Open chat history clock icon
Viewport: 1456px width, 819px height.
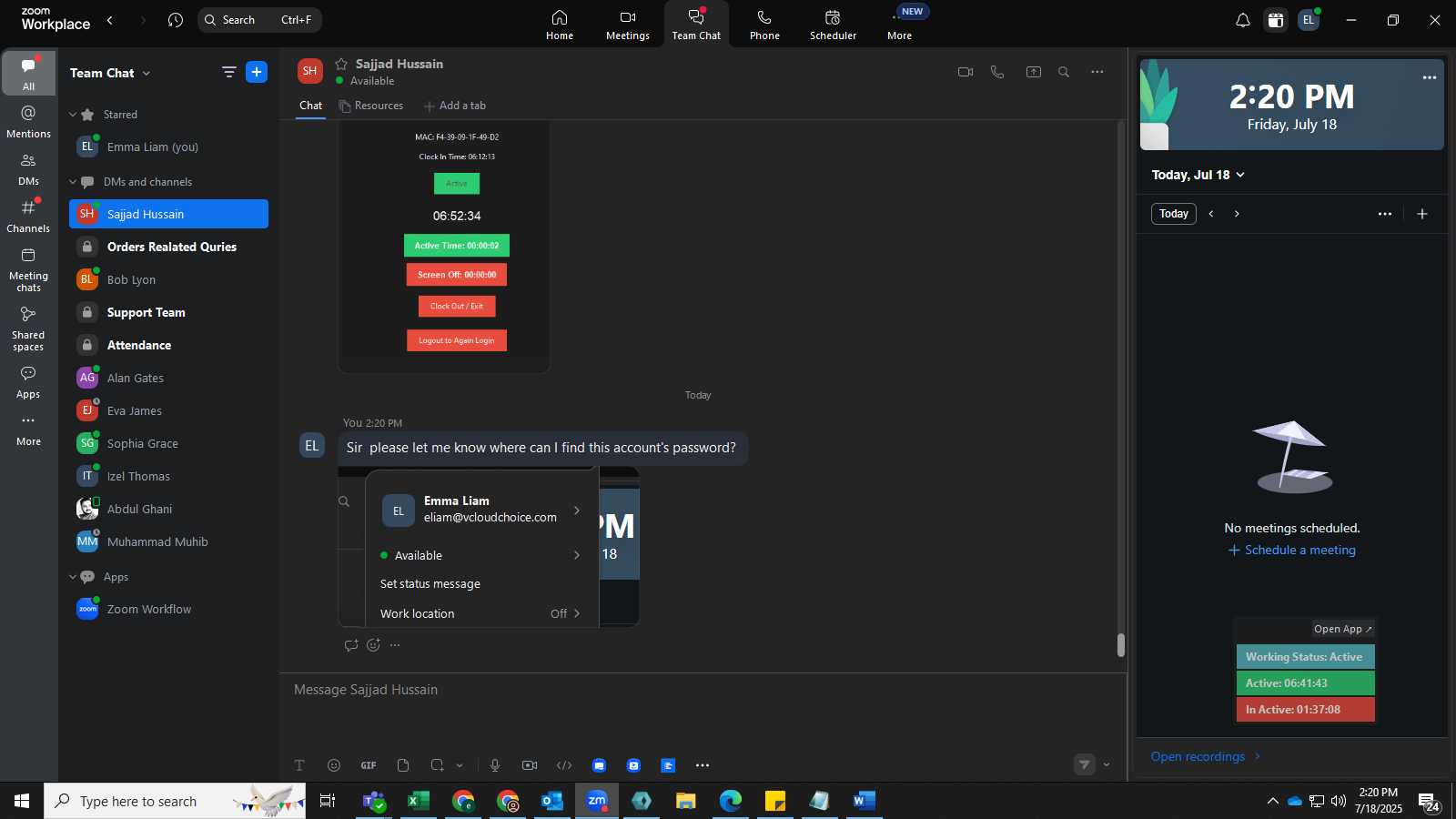(x=176, y=20)
